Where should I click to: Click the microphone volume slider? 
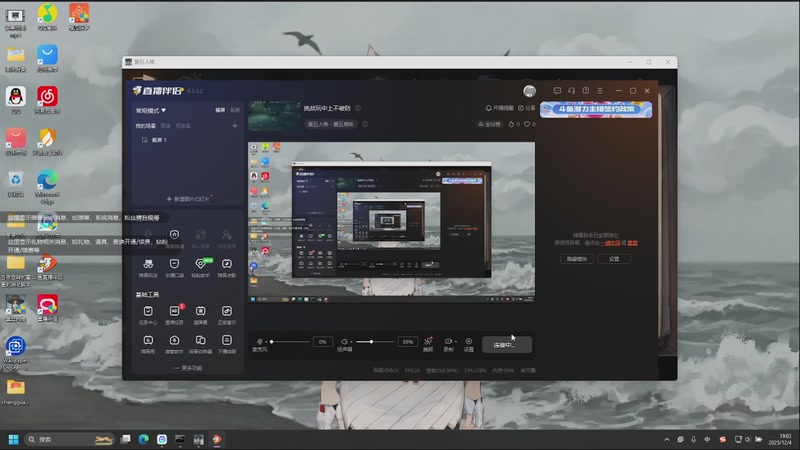(x=290, y=342)
